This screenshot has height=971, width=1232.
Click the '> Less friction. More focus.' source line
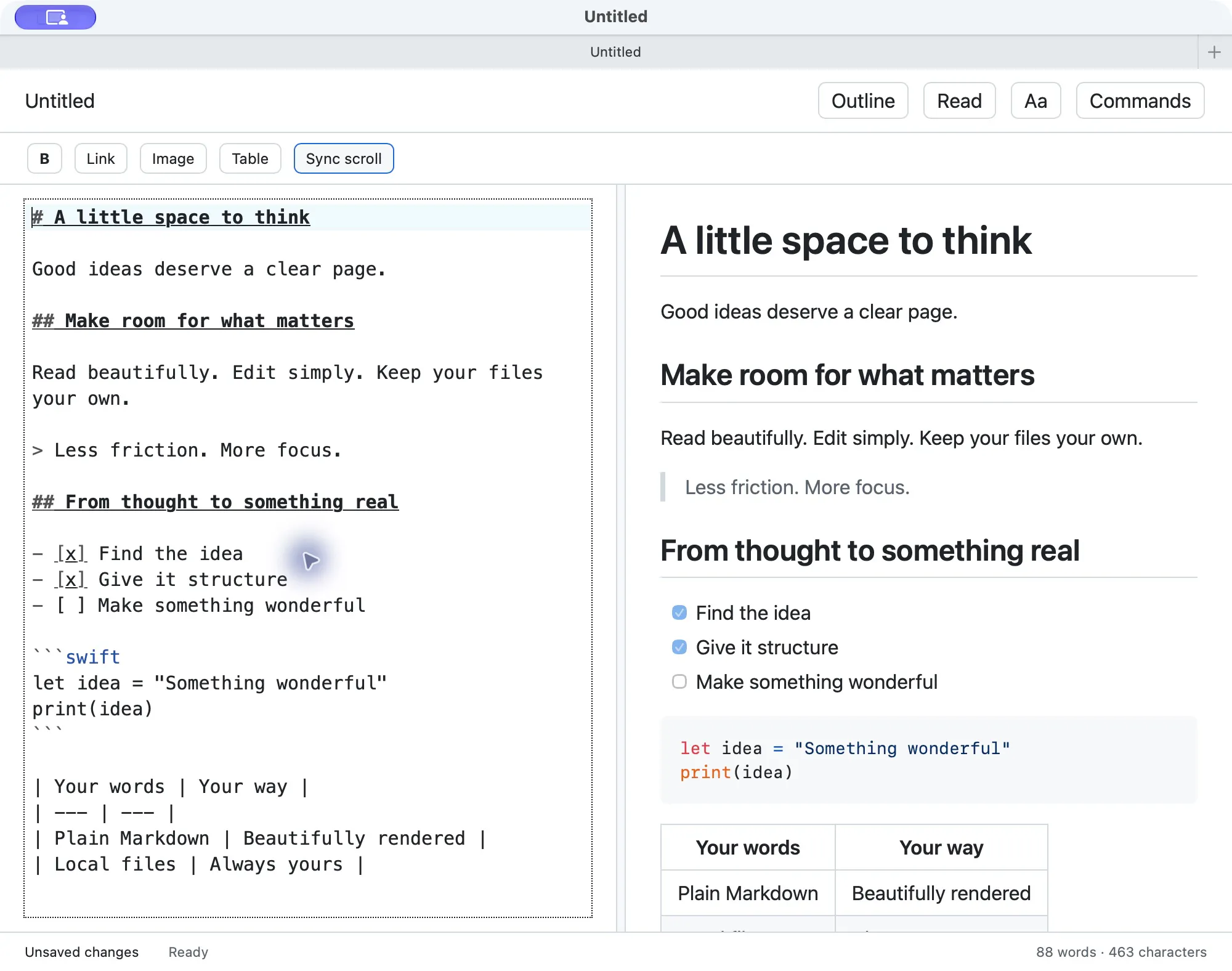coord(187,450)
